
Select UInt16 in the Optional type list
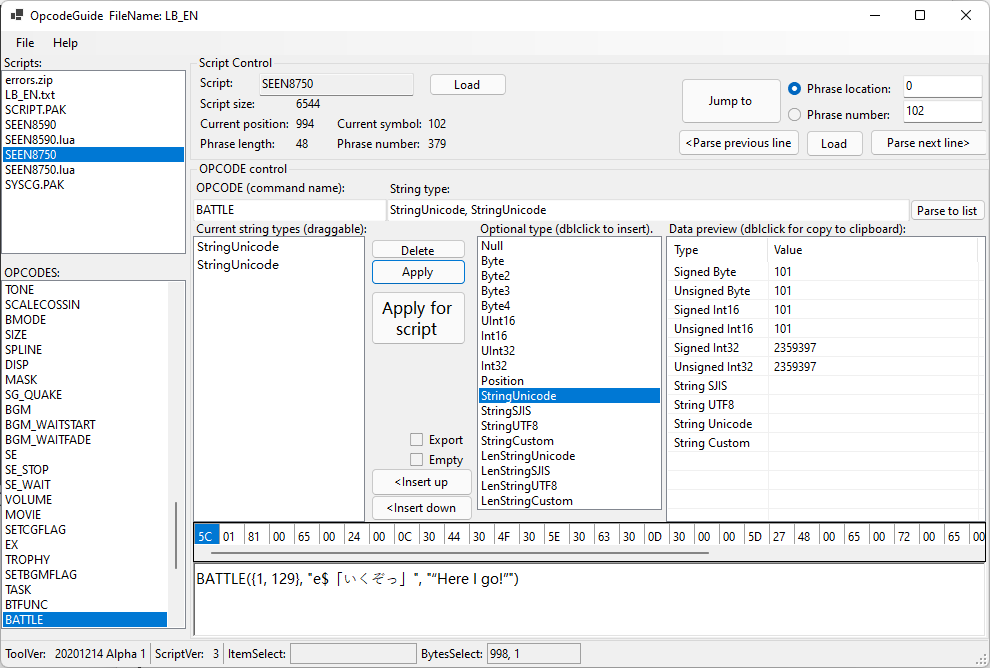pyautogui.click(x=569, y=321)
